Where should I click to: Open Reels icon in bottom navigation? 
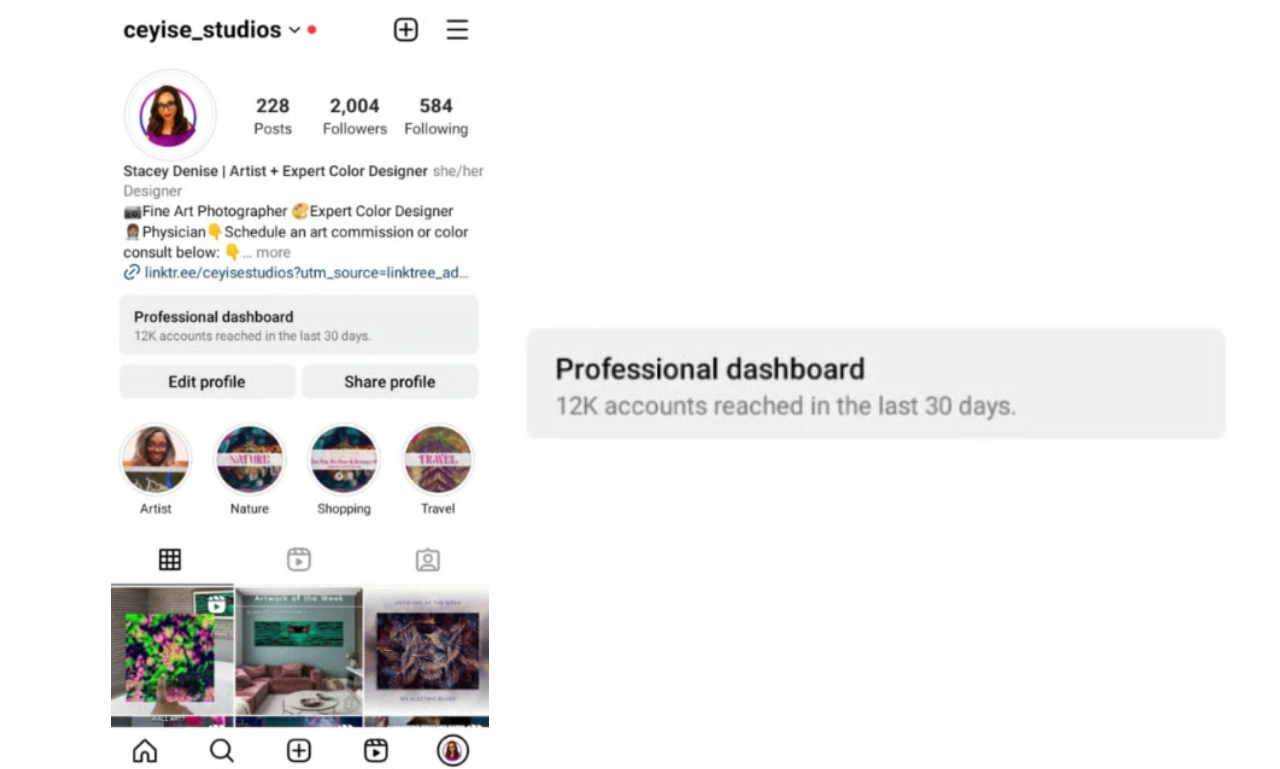tap(376, 751)
